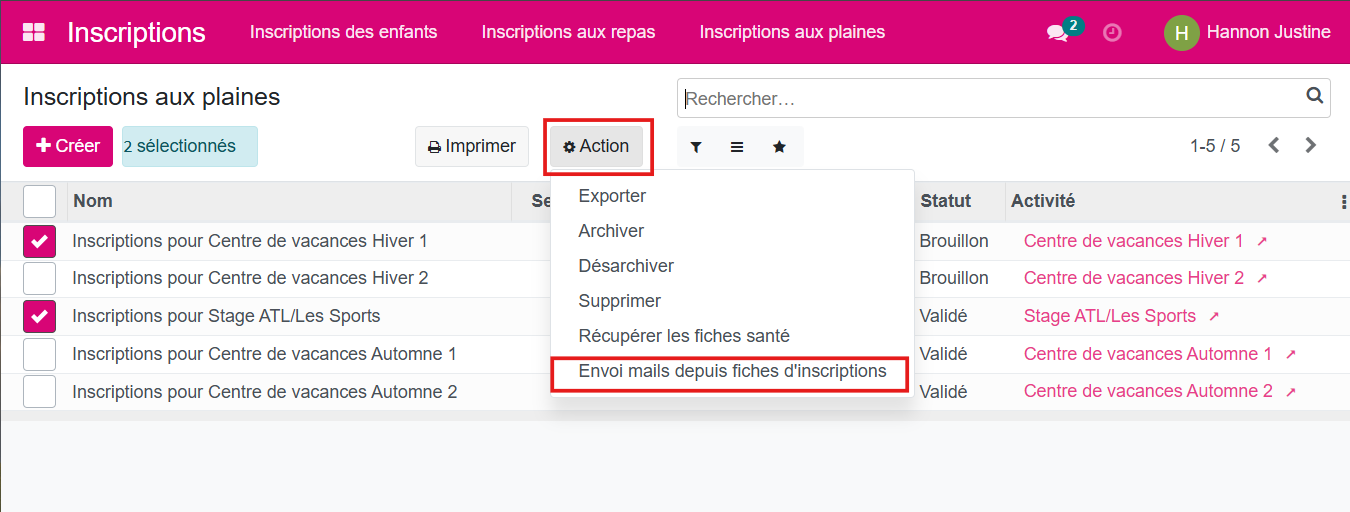
Task: Go to previous page arrow
Action: point(1274,145)
